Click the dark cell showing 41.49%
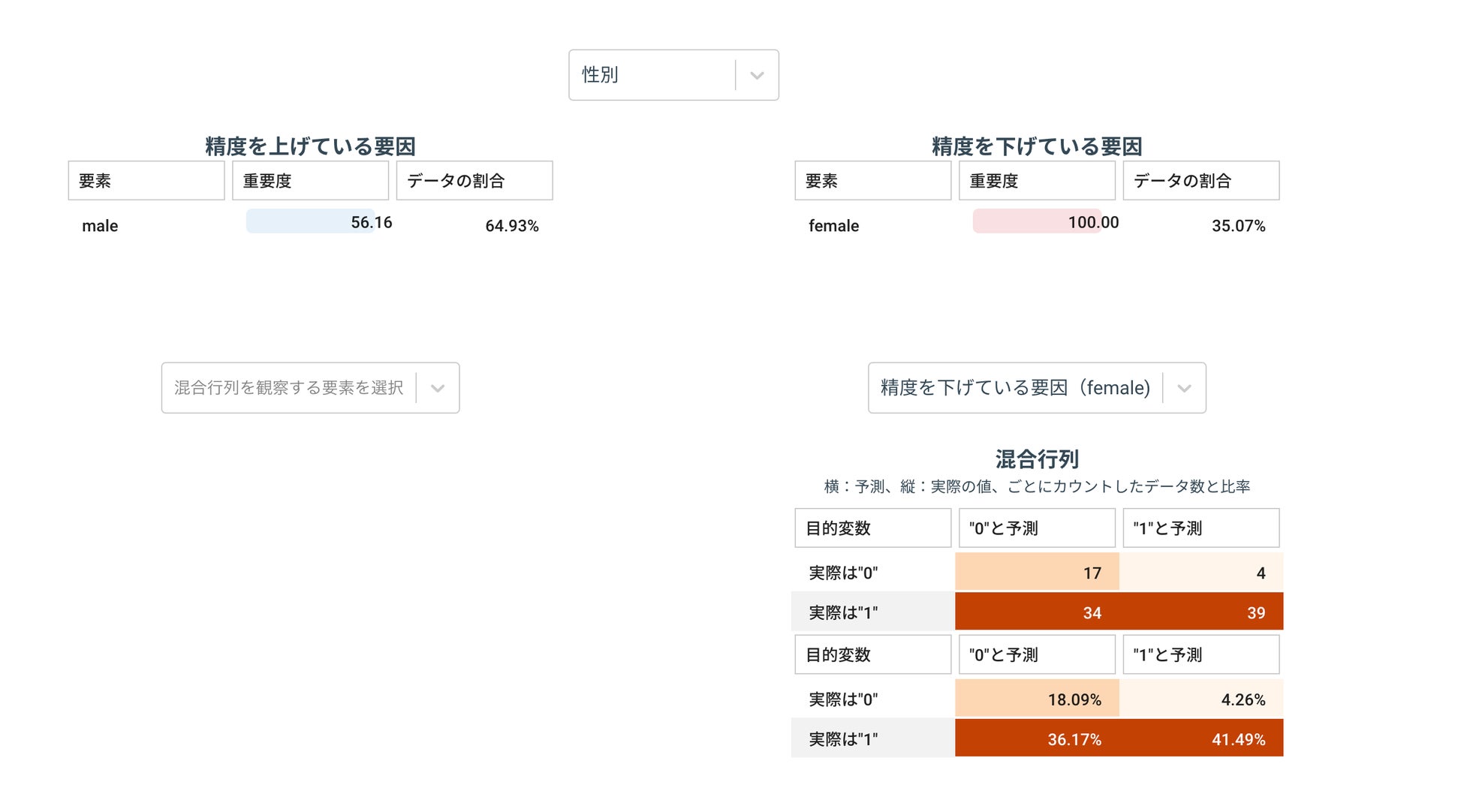Image resolution: width=1464 pixels, height=812 pixels. pyautogui.click(x=1240, y=738)
